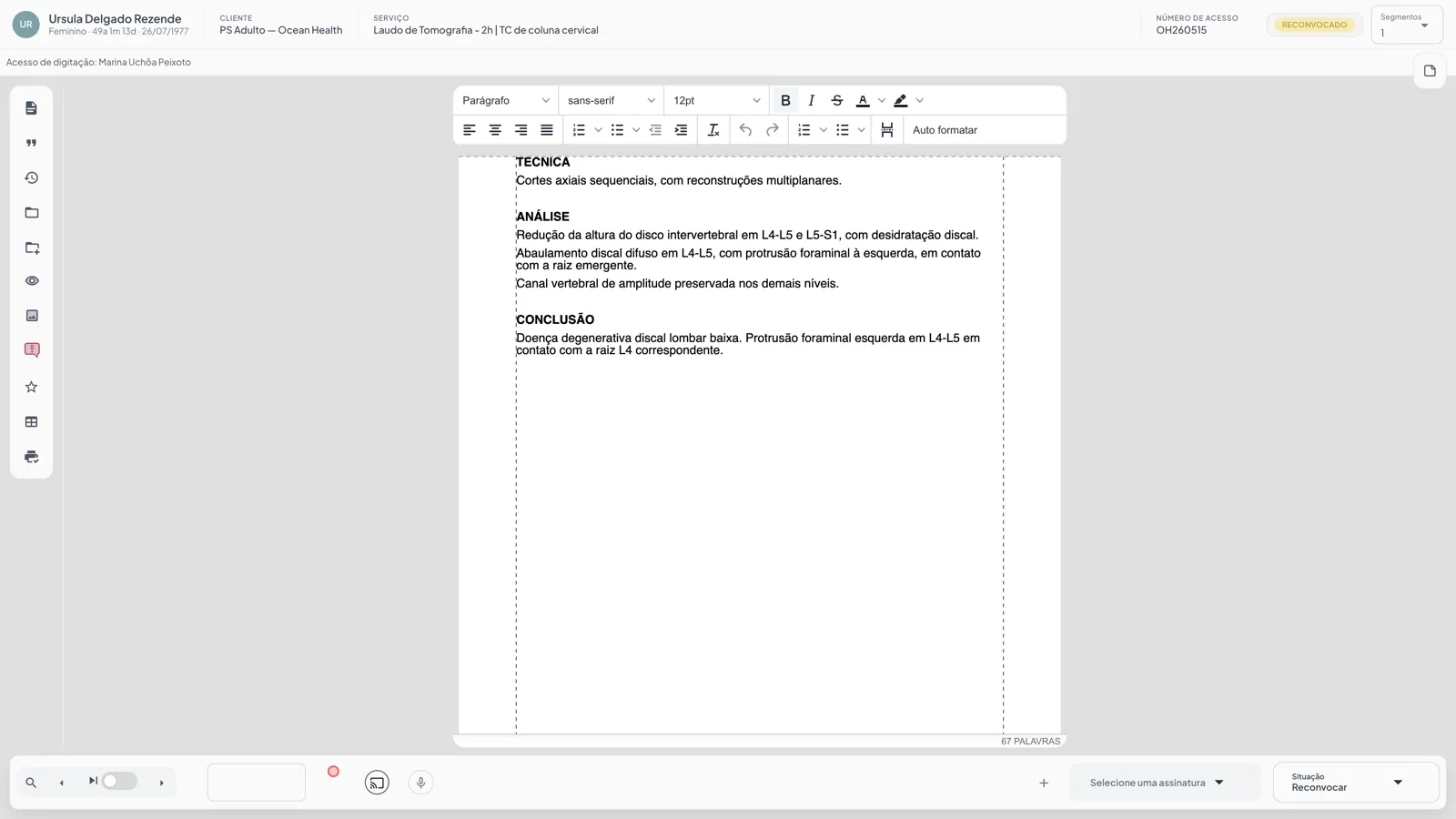Viewport: 1456px width, 819px height.
Task: Open the quotation marks phrases panel
Action: pyautogui.click(x=31, y=143)
